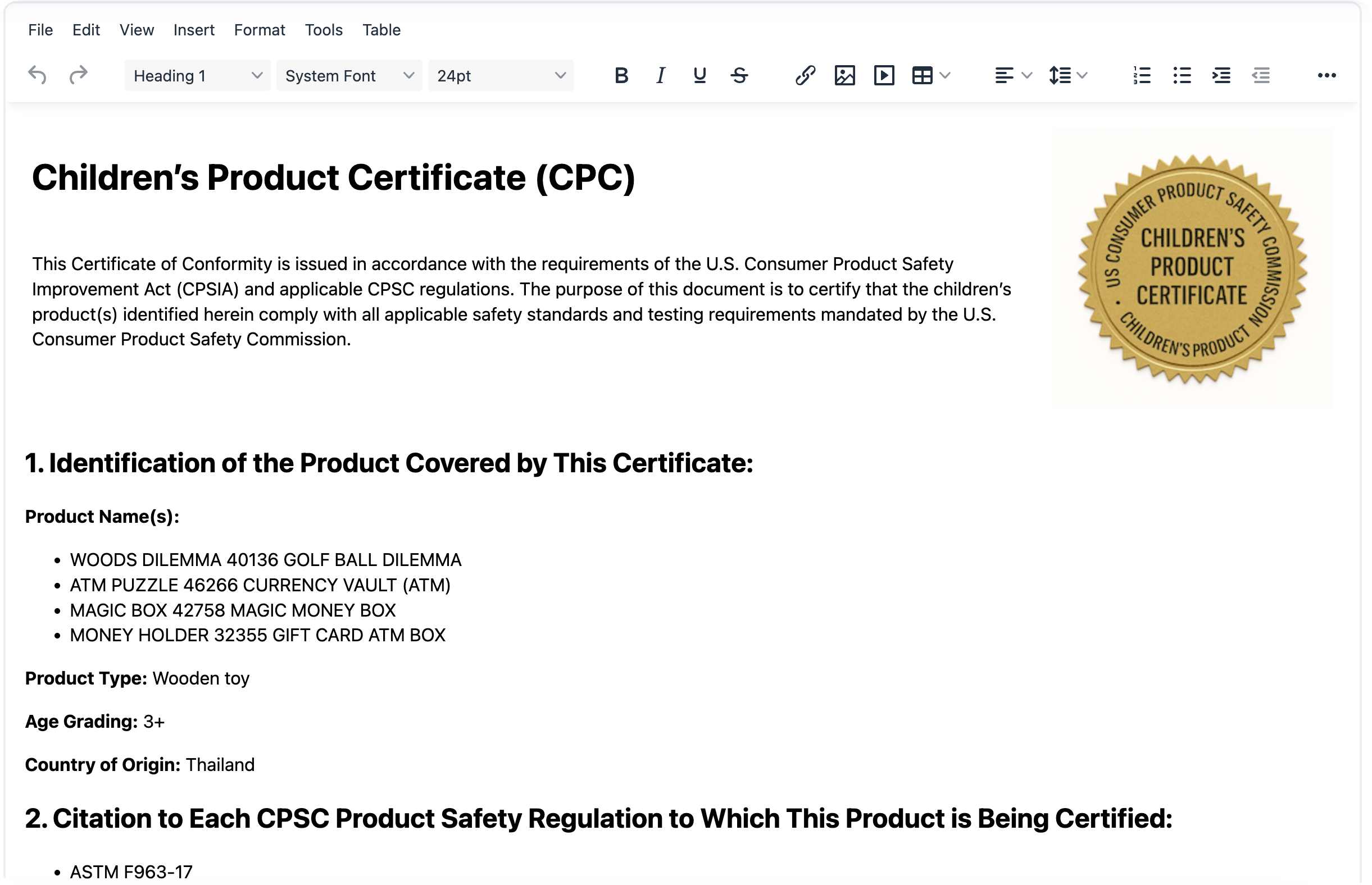Apply strikethrough formatting
This screenshot has height=885, width=1372.
coord(740,75)
